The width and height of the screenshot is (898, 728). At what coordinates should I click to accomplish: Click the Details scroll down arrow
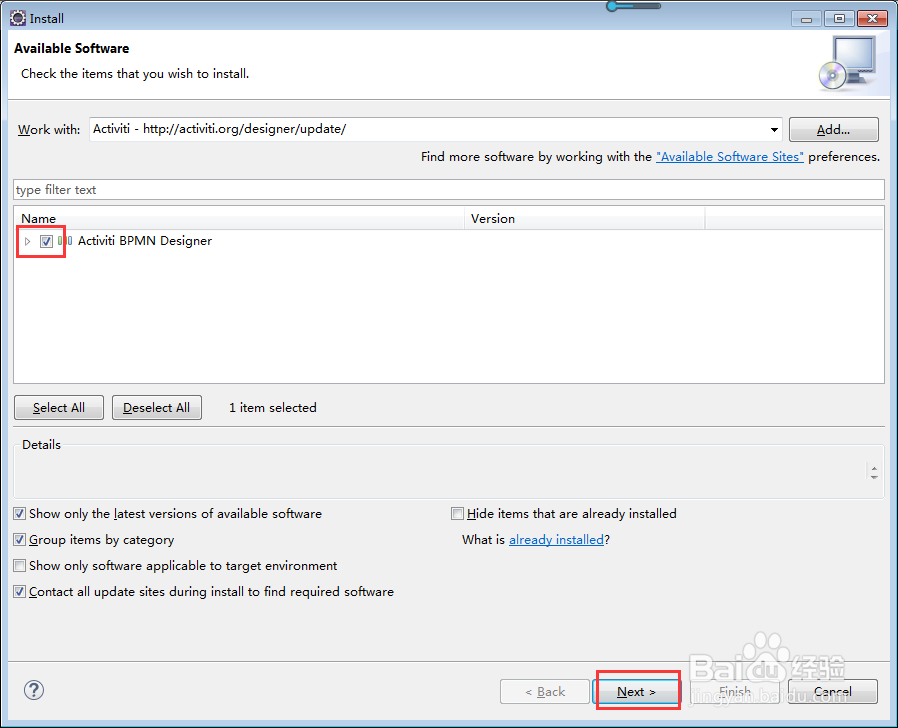[x=874, y=477]
